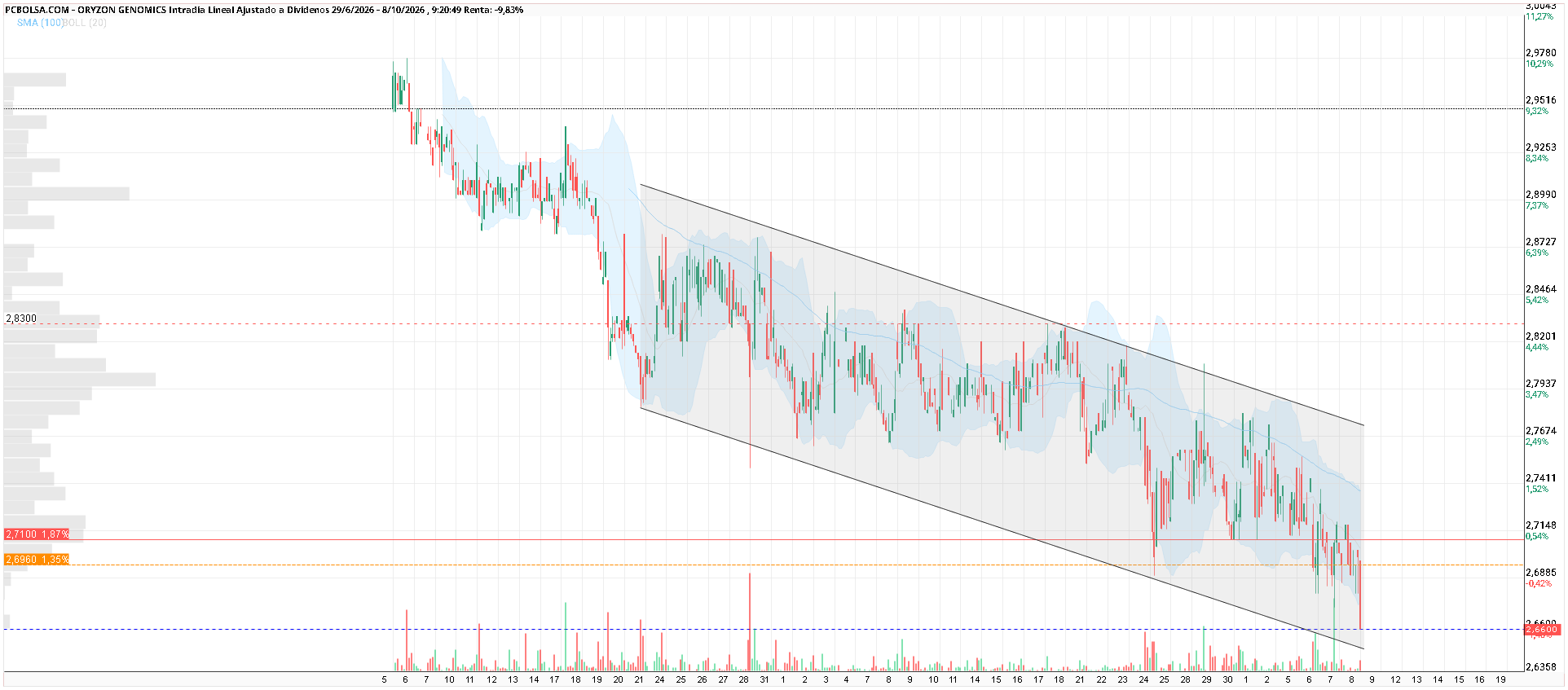The width and height of the screenshot is (1568, 690).
Task: Click the 2,9780 price axis label
Action: (1540, 53)
